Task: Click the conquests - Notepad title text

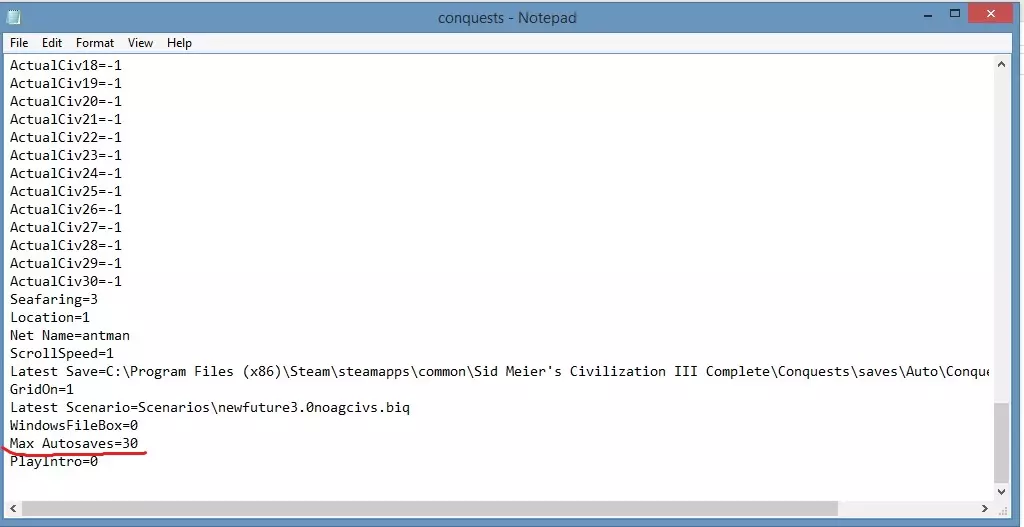Action: (507, 18)
